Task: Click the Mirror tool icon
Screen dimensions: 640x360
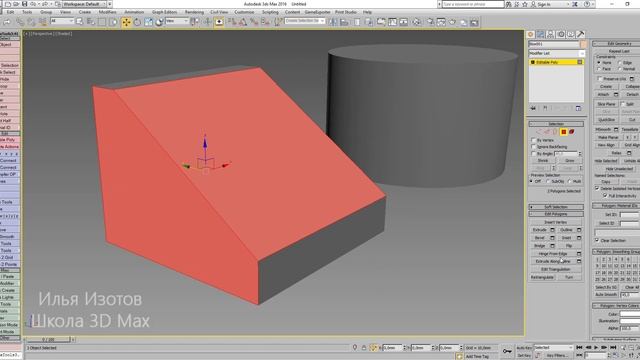Action: [333, 22]
